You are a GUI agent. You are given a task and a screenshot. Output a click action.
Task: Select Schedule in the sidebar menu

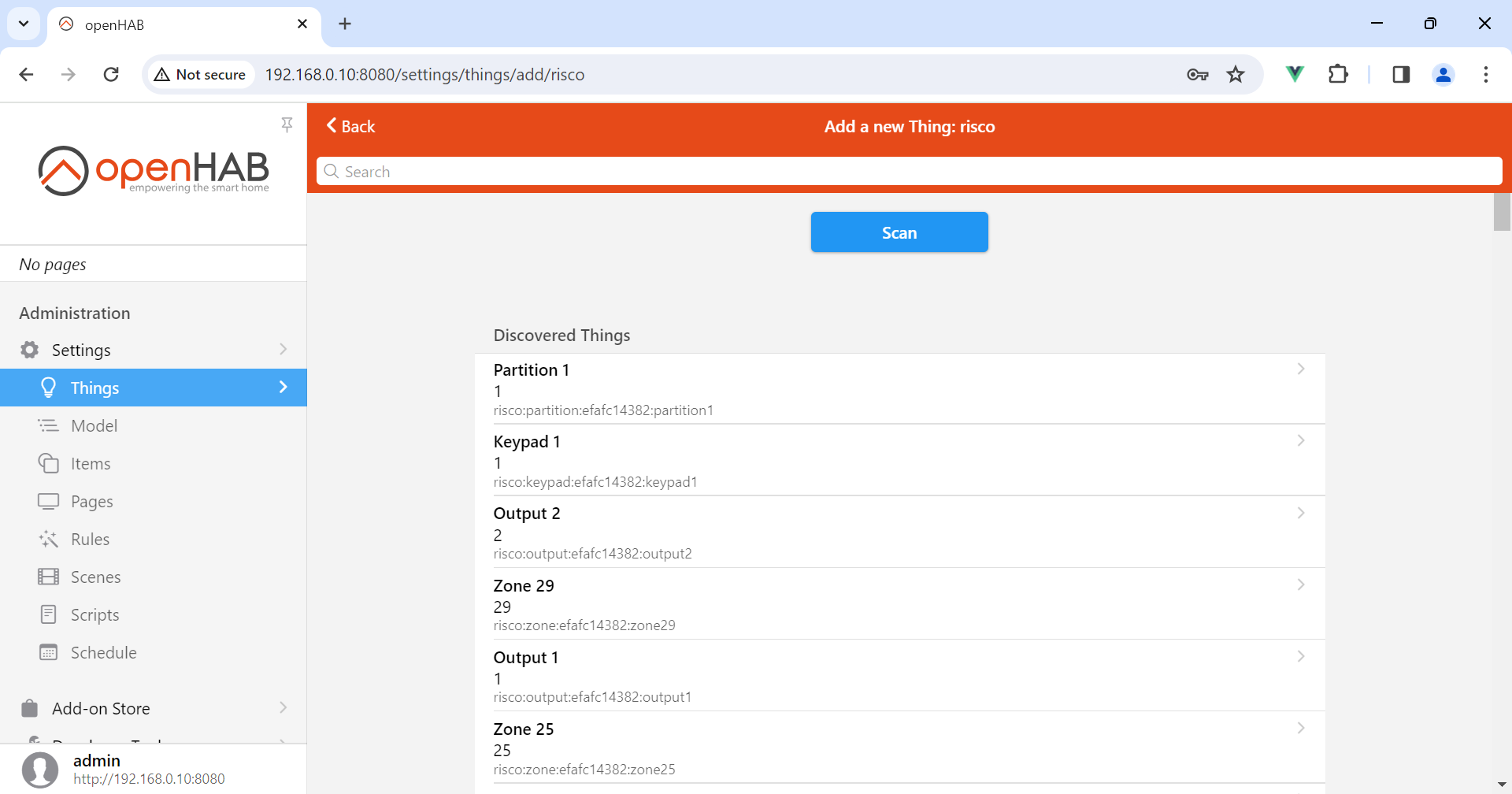[x=154, y=652]
